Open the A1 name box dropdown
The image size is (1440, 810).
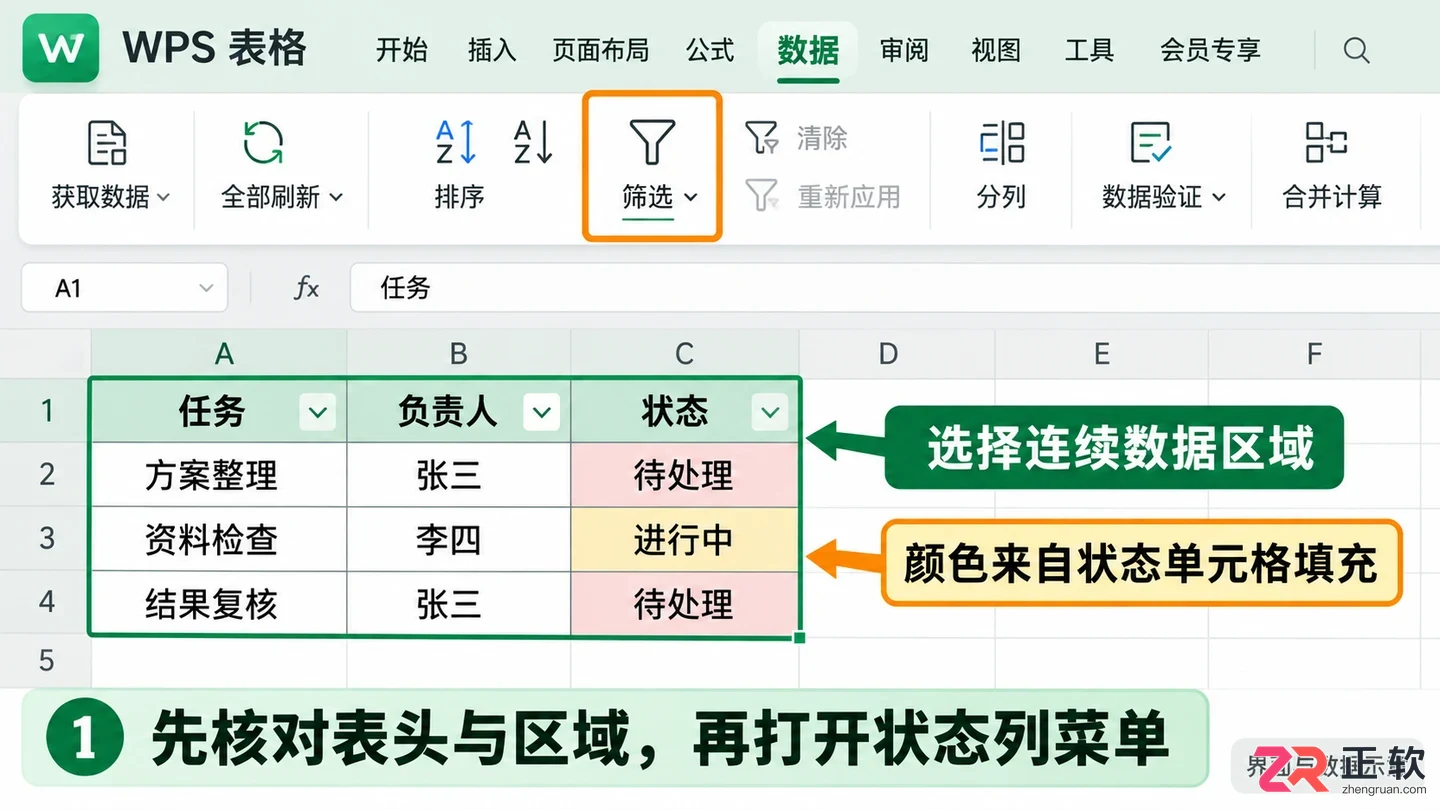point(206,289)
